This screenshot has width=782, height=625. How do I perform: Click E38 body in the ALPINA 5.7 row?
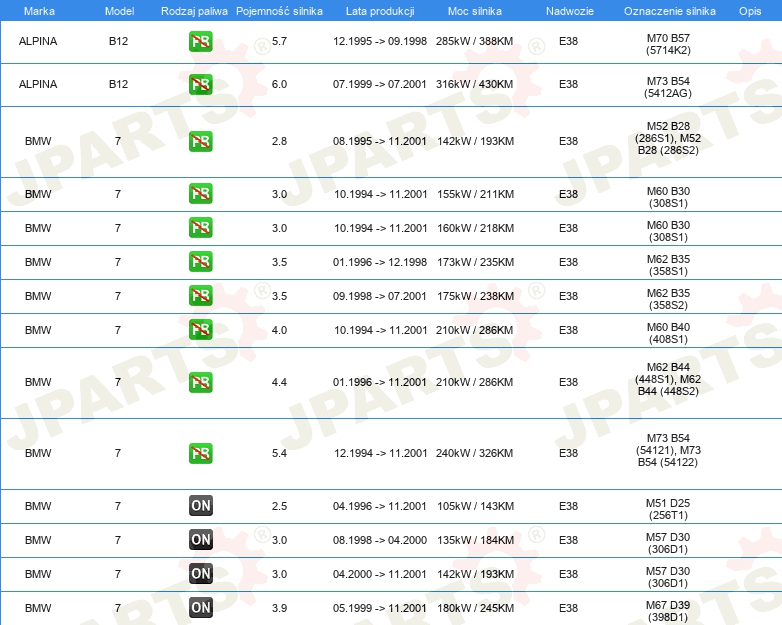pos(569,41)
